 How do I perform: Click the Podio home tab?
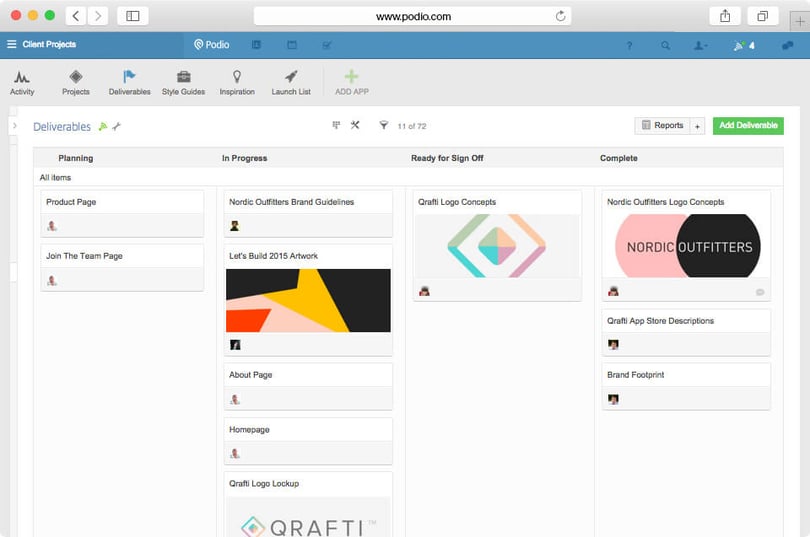coord(211,45)
